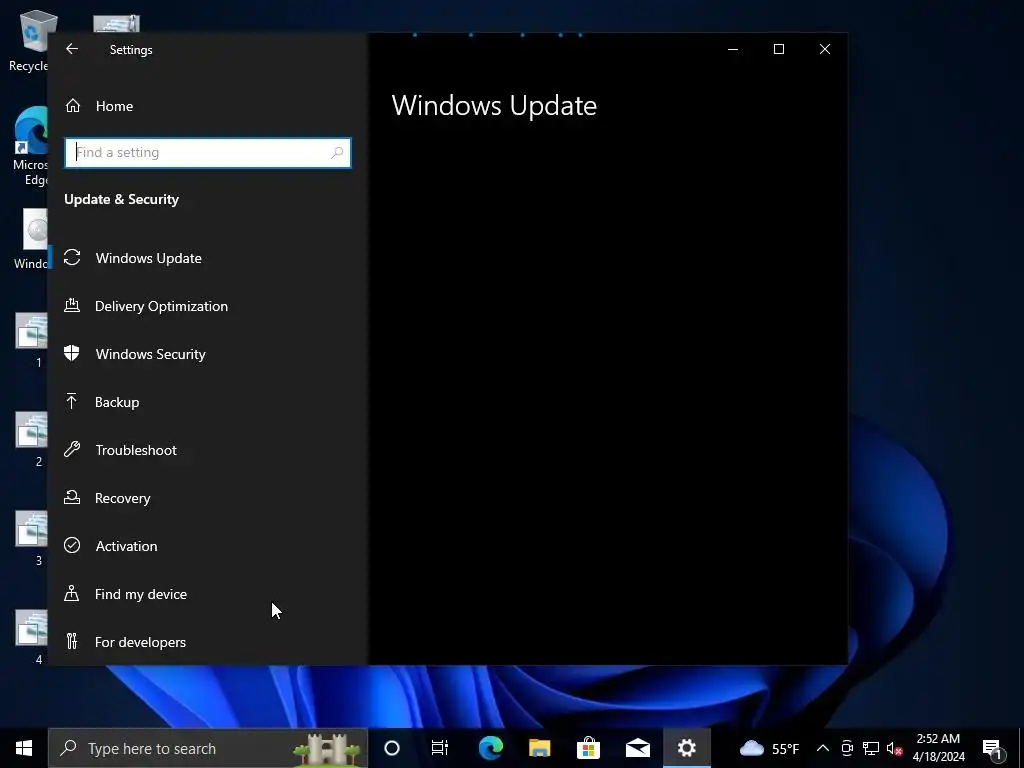This screenshot has width=1024, height=768.
Task: Open the Activation page
Action: click(208, 546)
